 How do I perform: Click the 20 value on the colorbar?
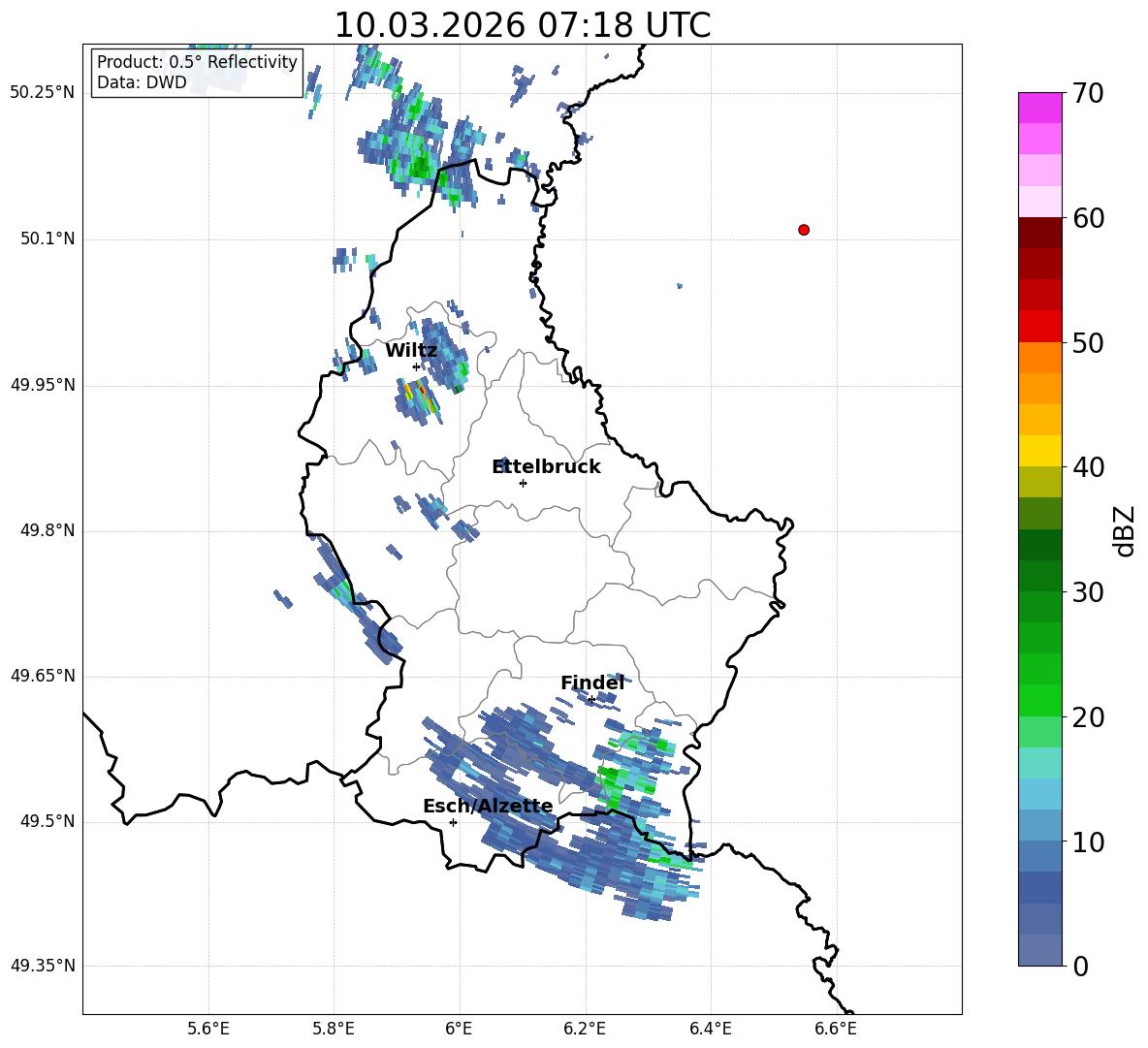click(x=1088, y=717)
